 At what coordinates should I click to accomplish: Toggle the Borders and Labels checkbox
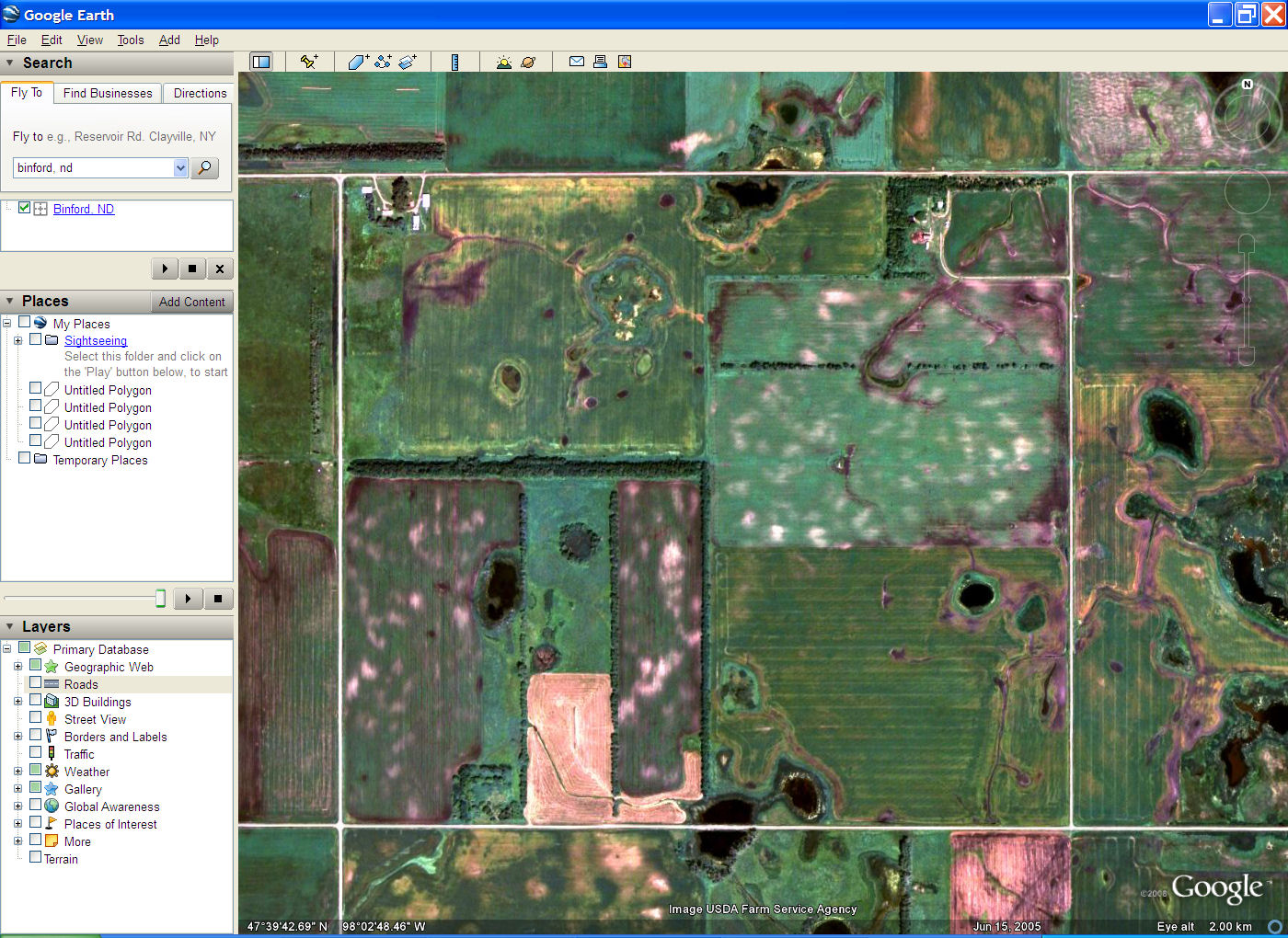(x=35, y=735)
